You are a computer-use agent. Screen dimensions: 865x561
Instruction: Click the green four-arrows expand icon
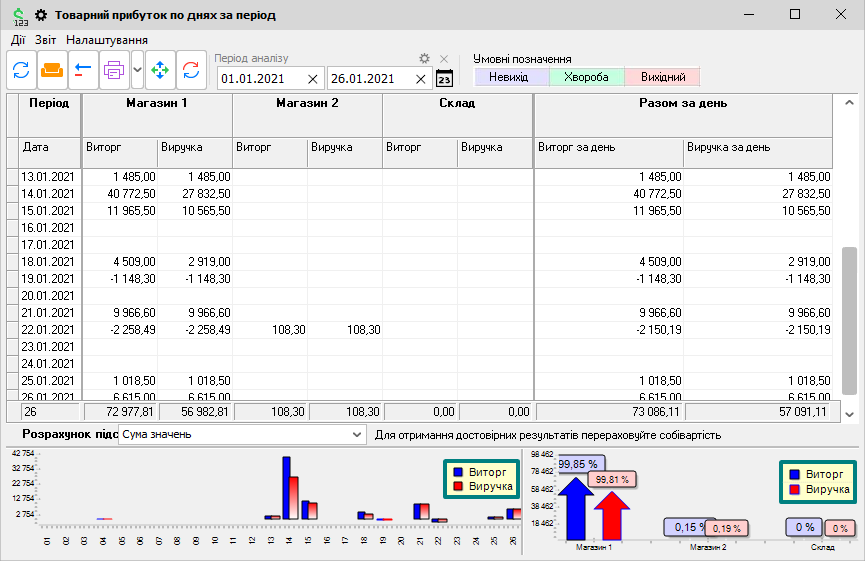(160, 70)
